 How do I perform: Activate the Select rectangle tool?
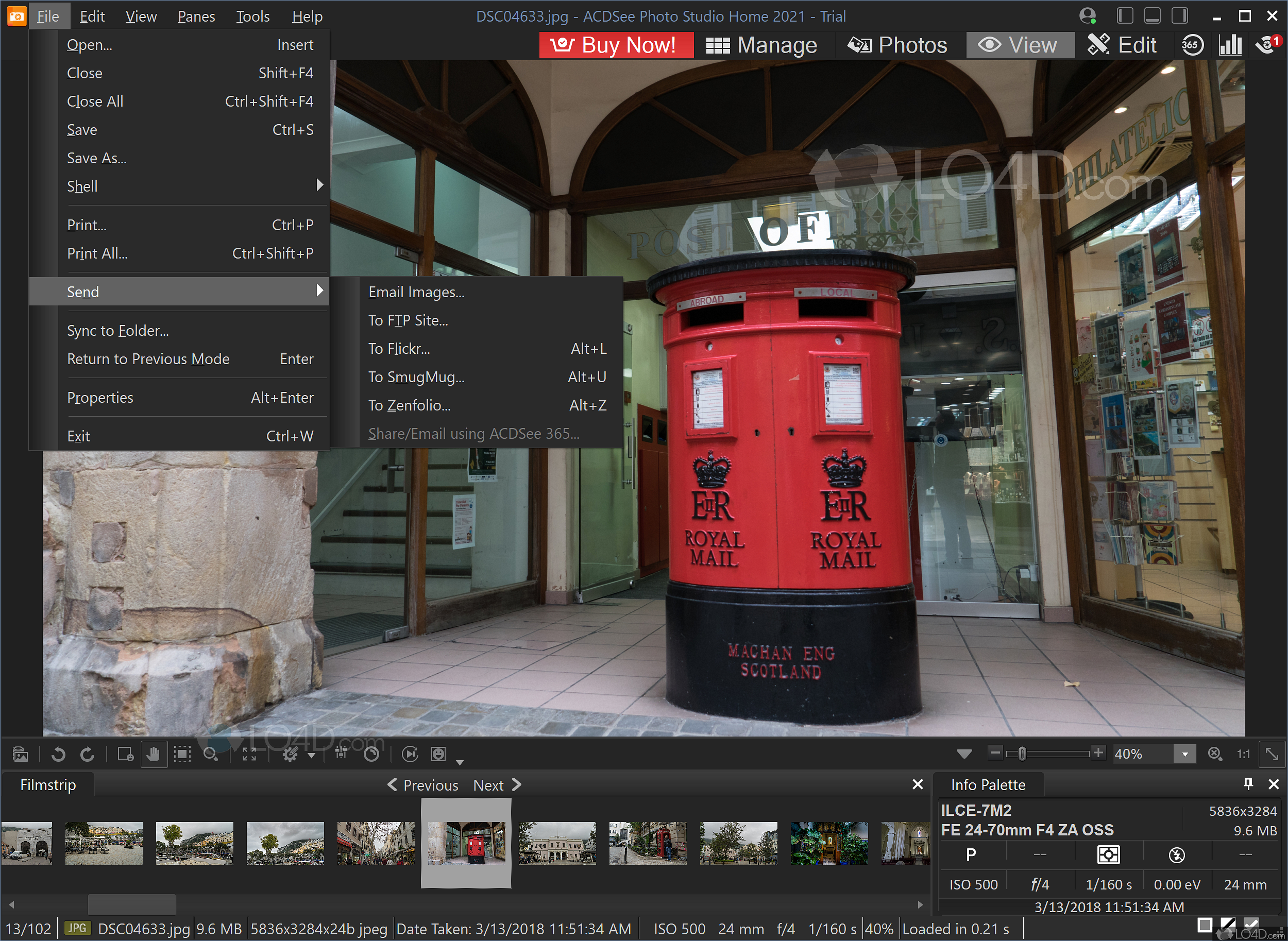(182, 754)
